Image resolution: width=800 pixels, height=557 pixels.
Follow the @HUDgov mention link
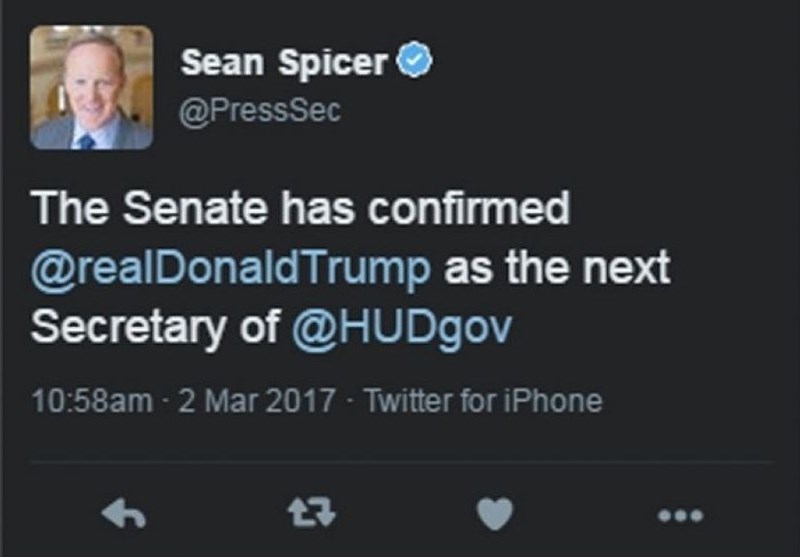click(401, 327)
